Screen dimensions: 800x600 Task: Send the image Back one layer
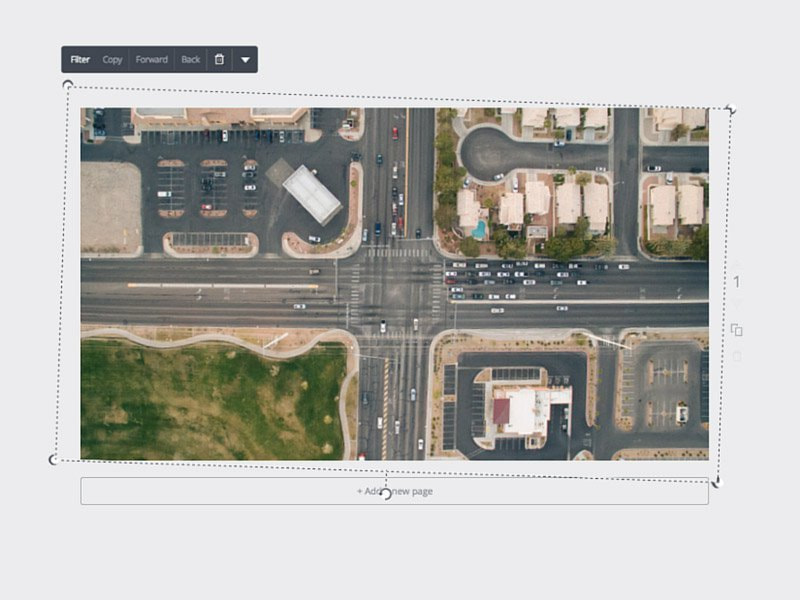pos(191,59)
